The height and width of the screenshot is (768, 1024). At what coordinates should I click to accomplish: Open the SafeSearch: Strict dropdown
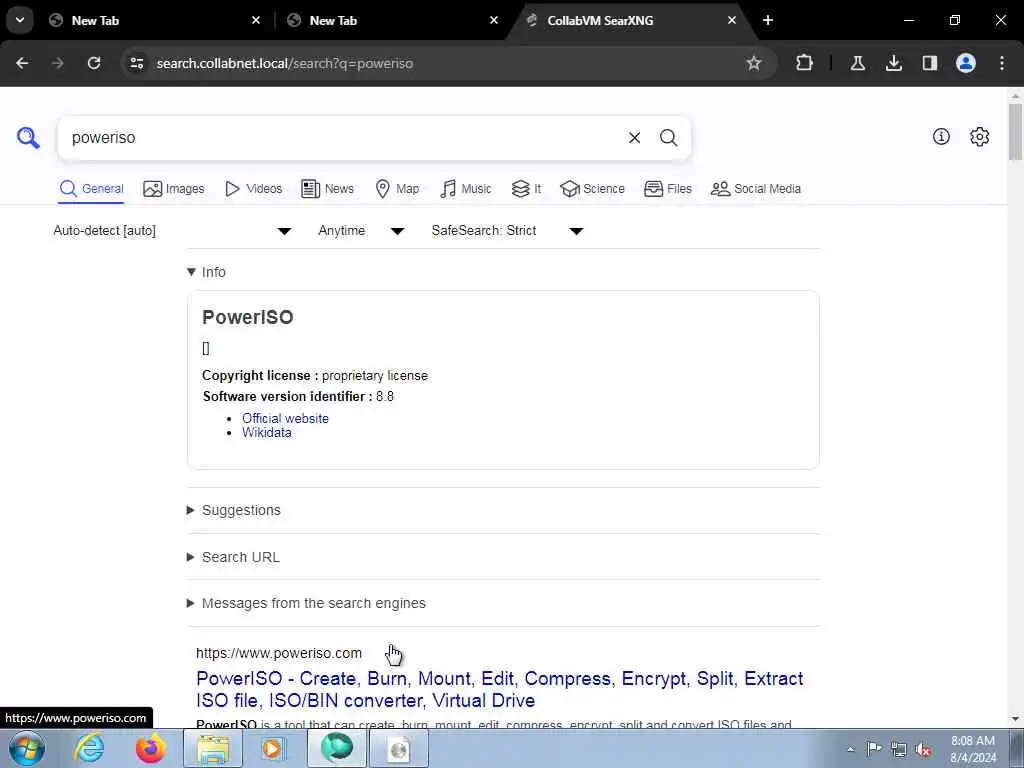(x=507, y=231)
